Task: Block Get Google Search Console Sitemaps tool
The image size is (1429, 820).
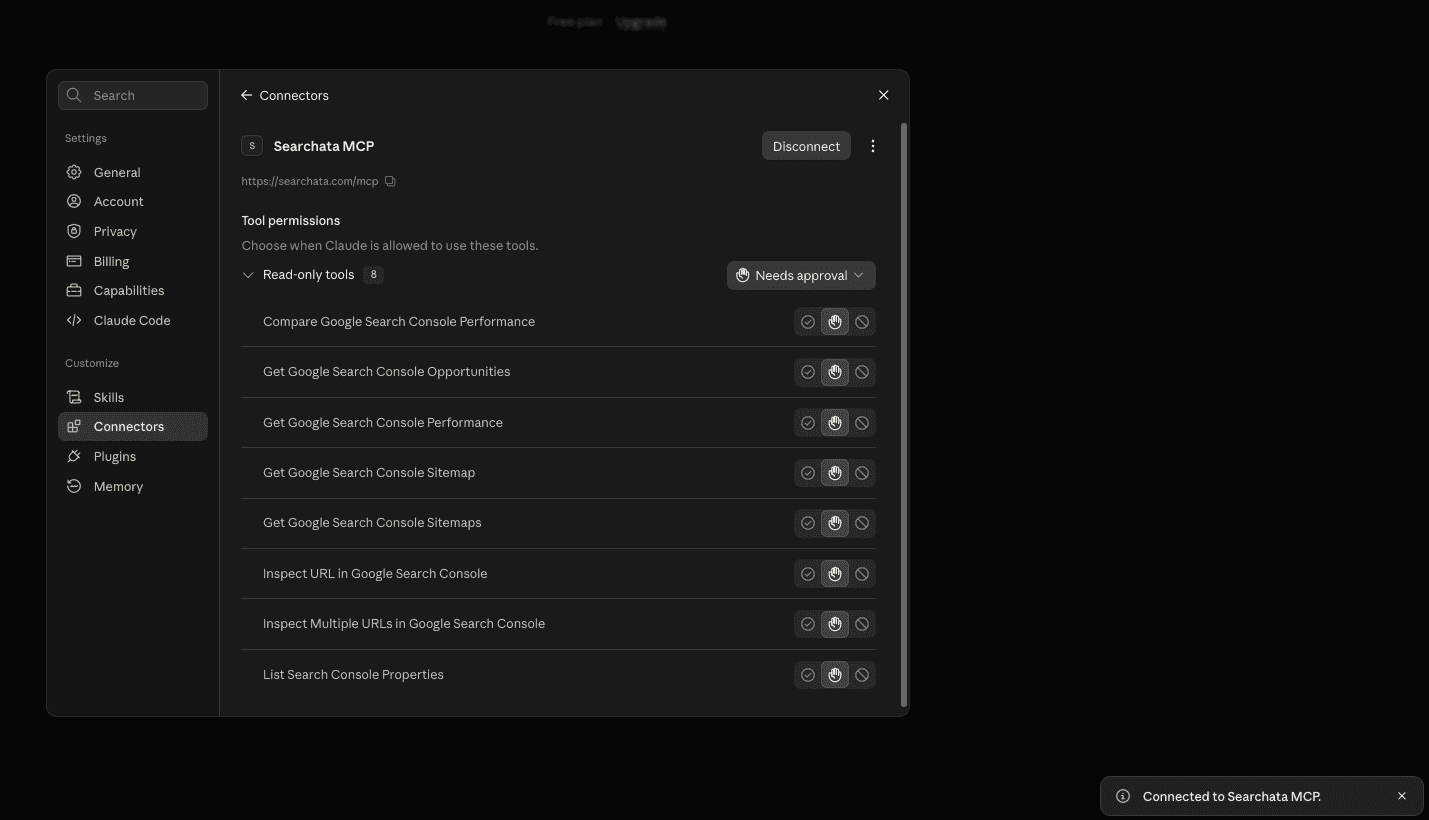Action: 862,523
